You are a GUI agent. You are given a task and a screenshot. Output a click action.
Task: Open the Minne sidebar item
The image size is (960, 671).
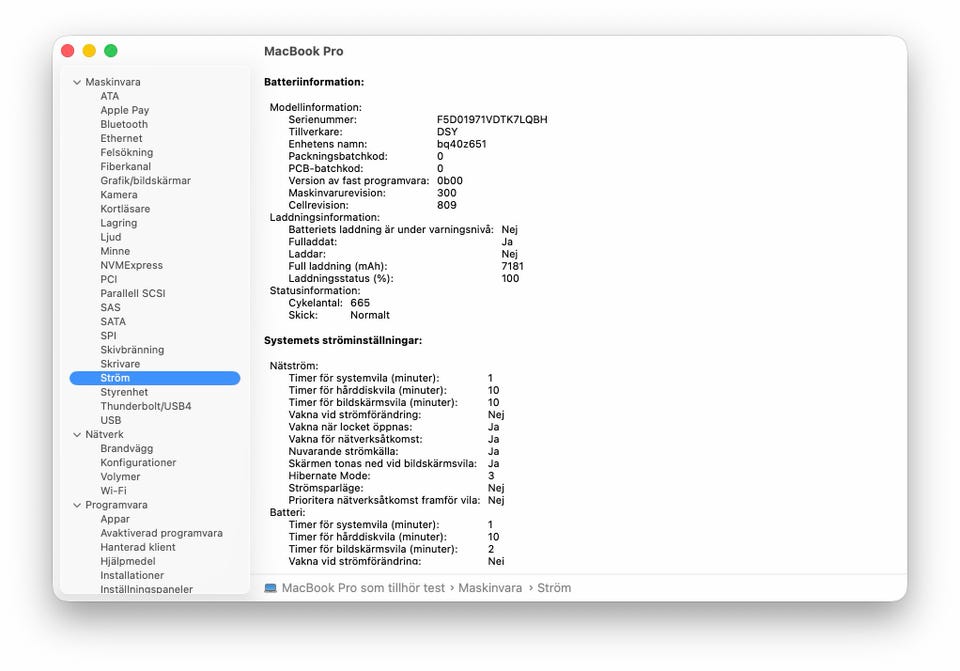point(115,251)
